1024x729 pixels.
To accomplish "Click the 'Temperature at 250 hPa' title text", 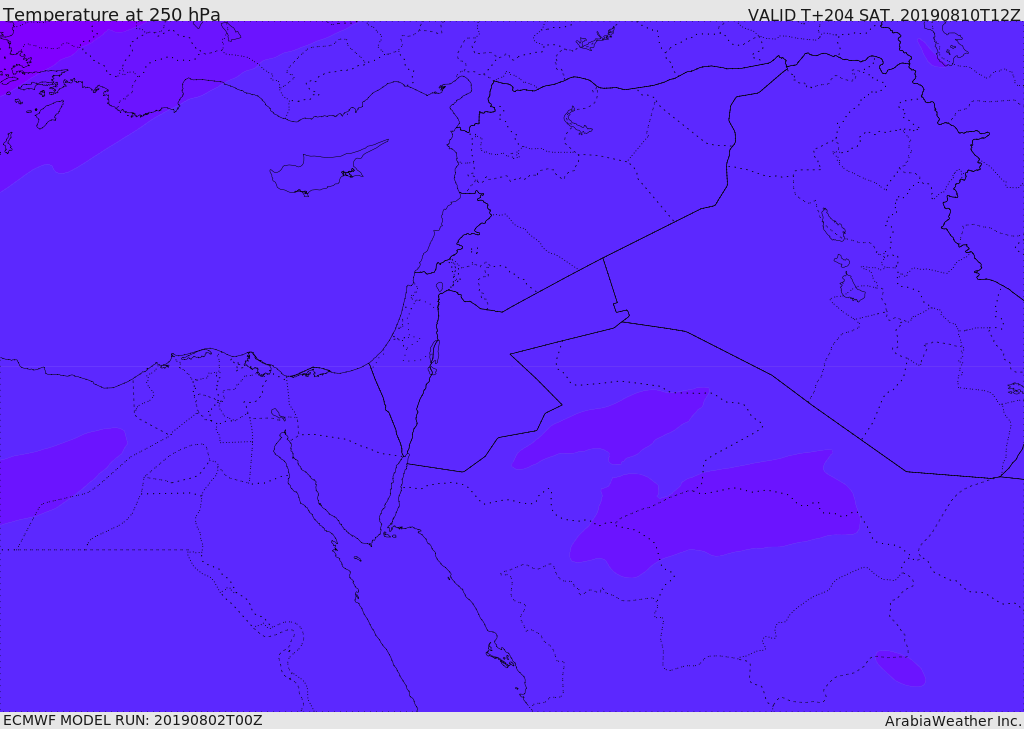I will [112, 14].
